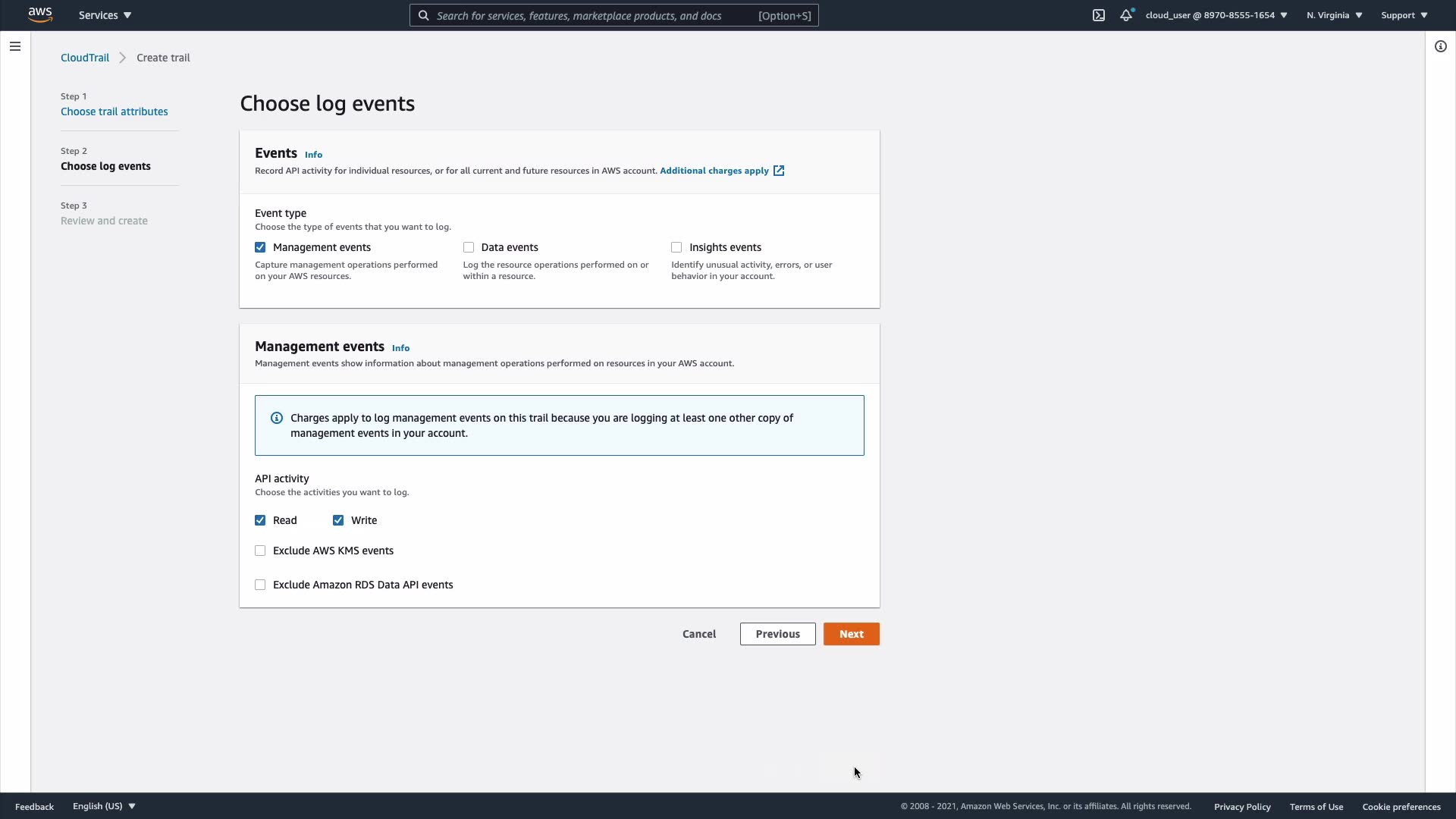Click the external link icon beside charges
This screenshot has width=1456, height=819.
point(779,171)
